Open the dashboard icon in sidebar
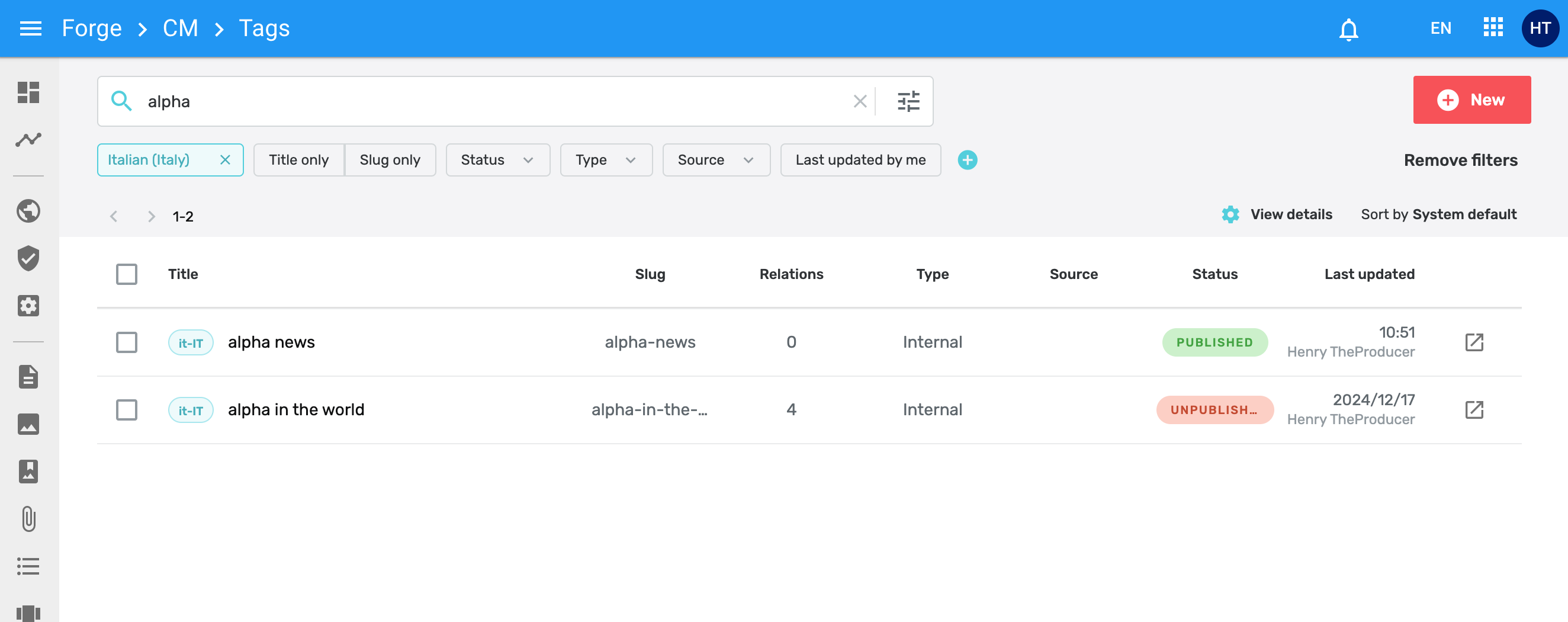 click(x=28, y=92)
